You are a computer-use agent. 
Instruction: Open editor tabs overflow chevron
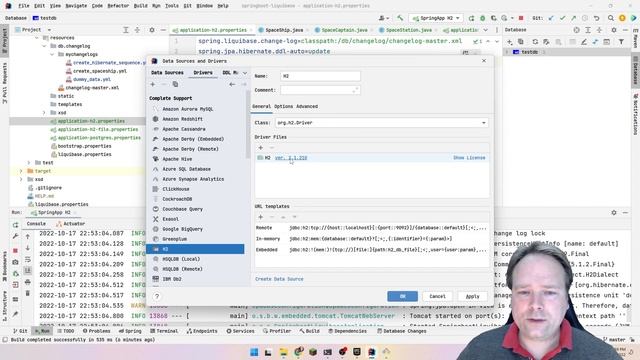pyautogui.click(x=485, y=30)
